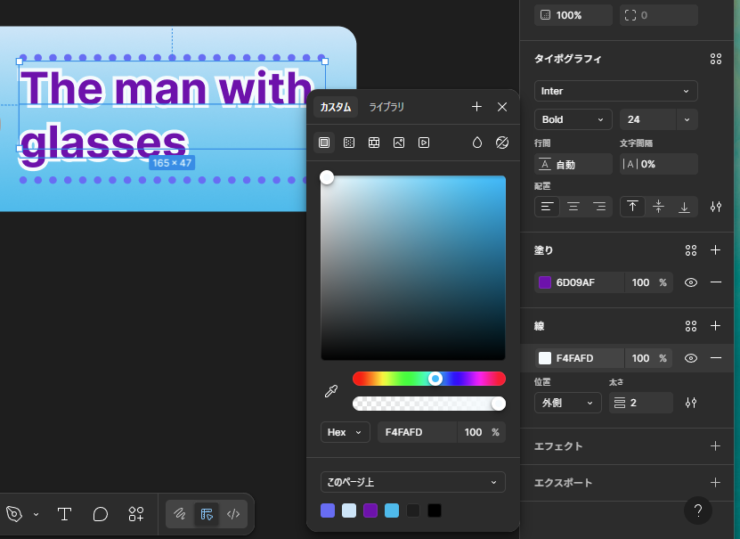Switch to the カスタム tab
Viewport: 740px width, 539px height.
coord(335,107)
